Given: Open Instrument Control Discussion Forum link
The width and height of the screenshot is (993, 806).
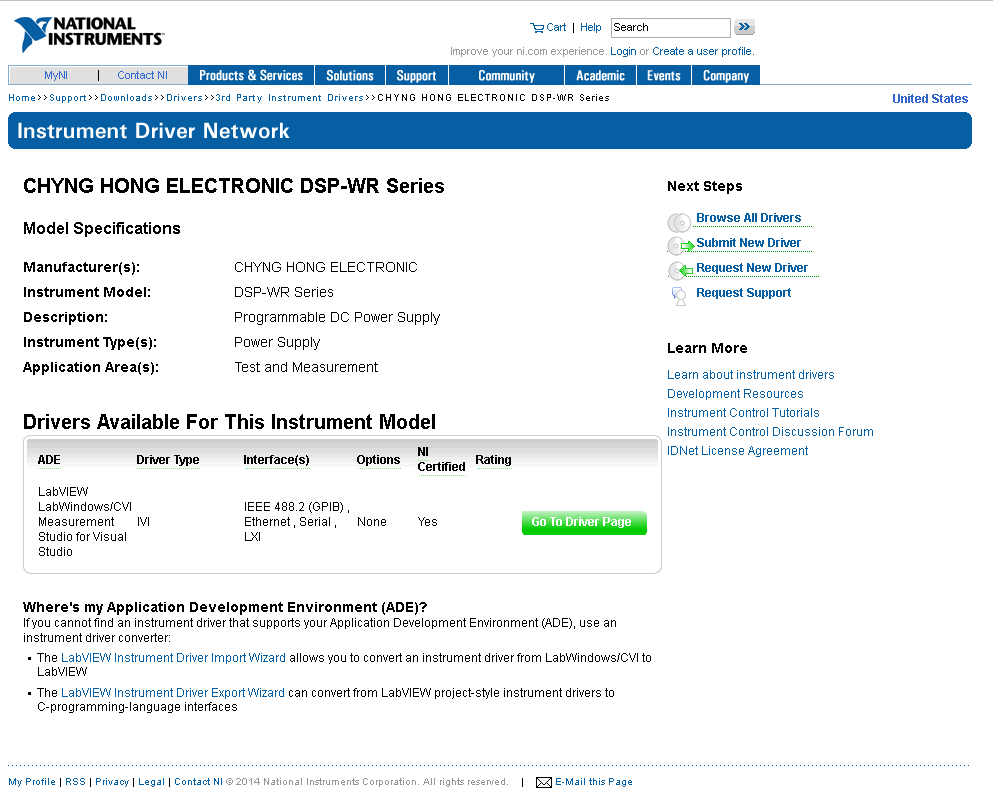Looking at the screenshot, I should click(770, 432).
